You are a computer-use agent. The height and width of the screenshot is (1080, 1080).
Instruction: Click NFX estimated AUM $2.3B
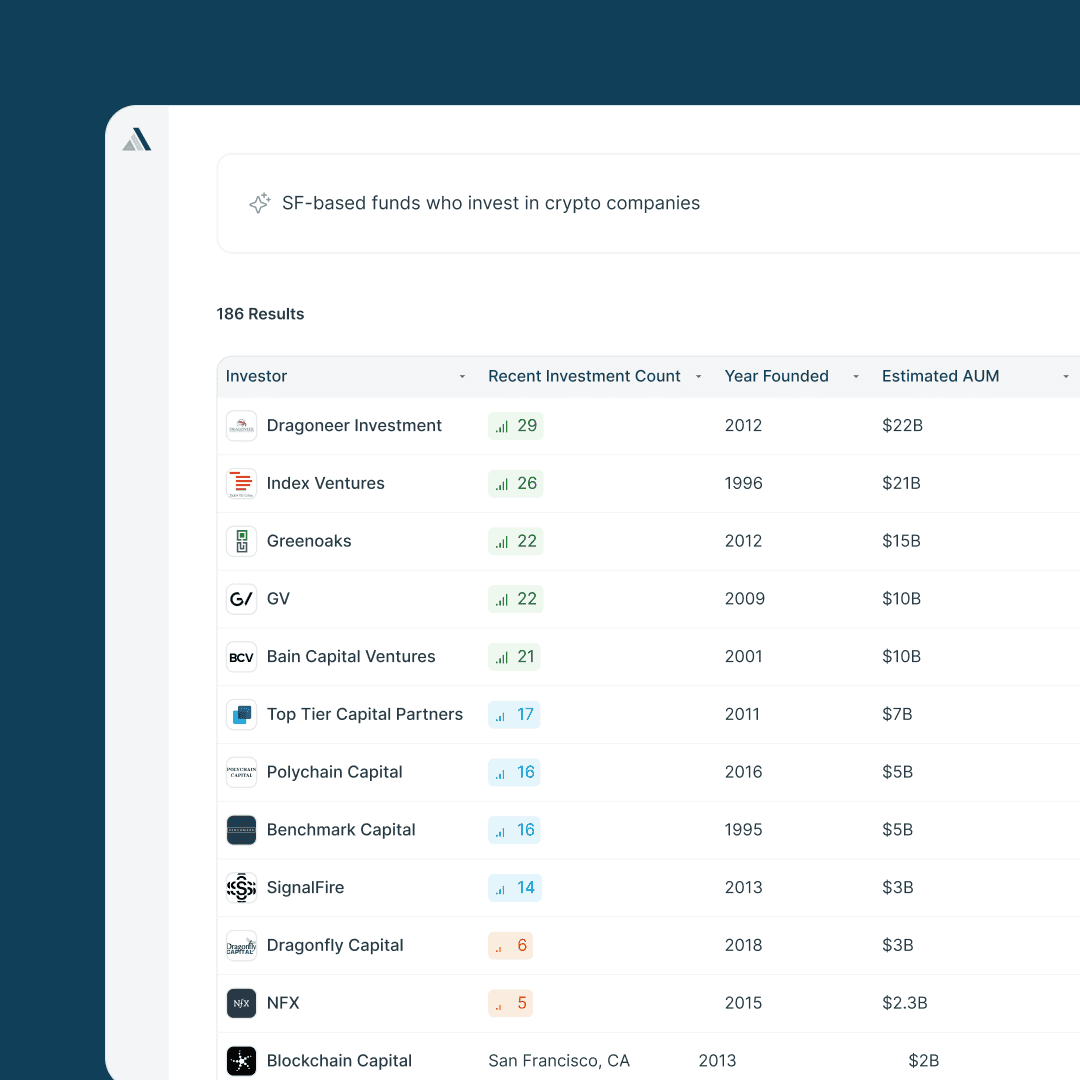point(905,1004)
